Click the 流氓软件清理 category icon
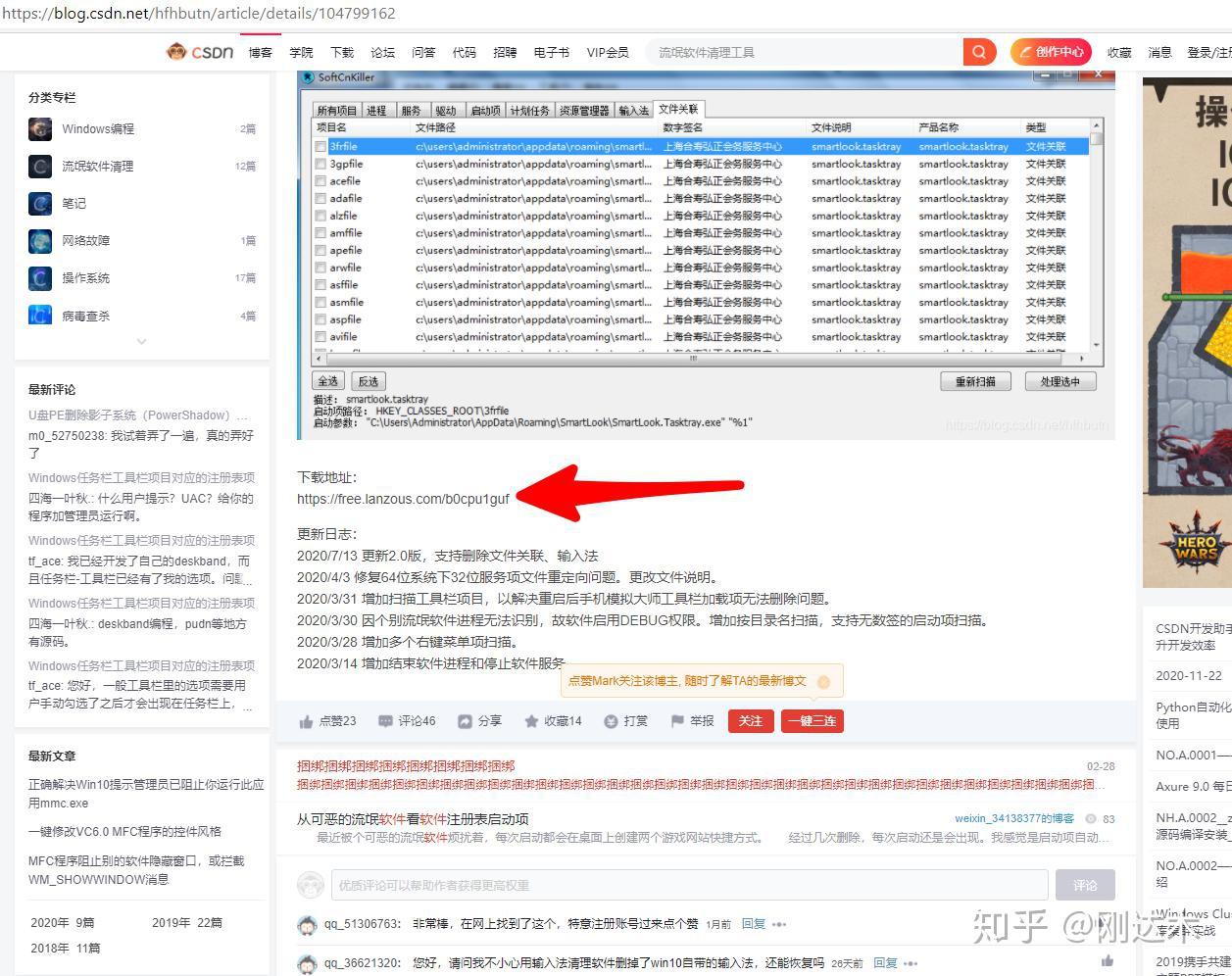The height and width of the screenshot is (976, 1232). [x=40, y=166]
